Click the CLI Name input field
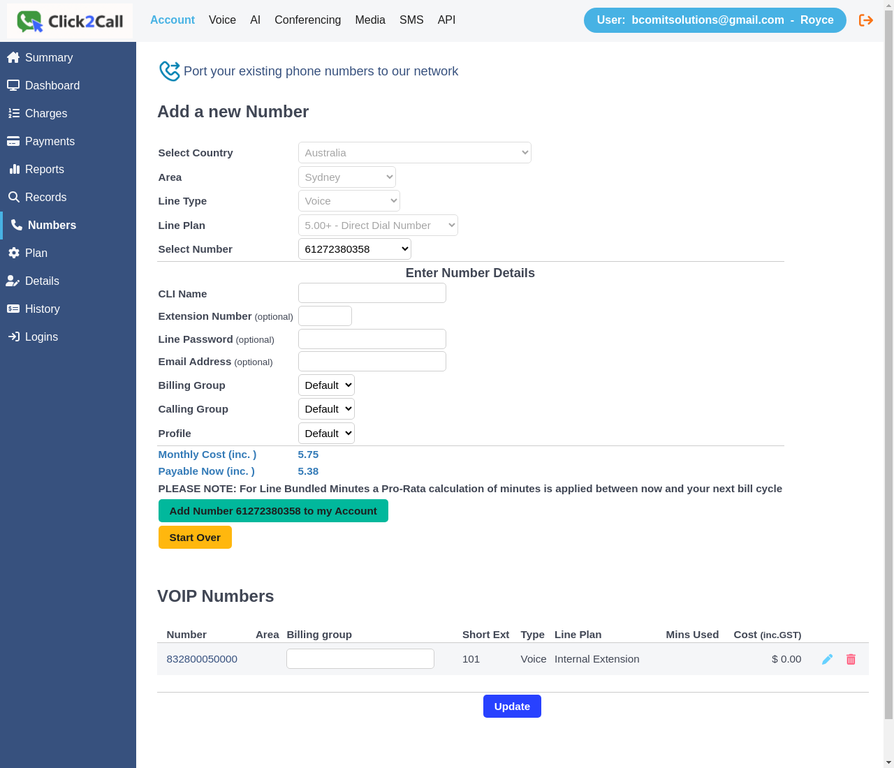894x768 pixels. click(x=371, y=292)
